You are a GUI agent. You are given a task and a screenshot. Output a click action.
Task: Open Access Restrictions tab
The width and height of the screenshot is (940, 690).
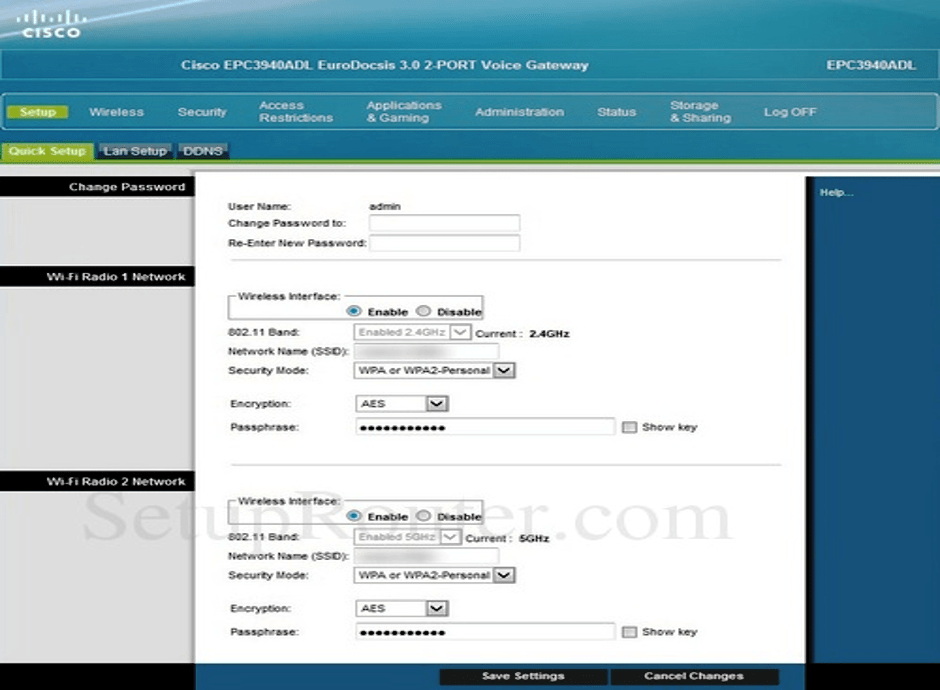click(x=296, y=112)
